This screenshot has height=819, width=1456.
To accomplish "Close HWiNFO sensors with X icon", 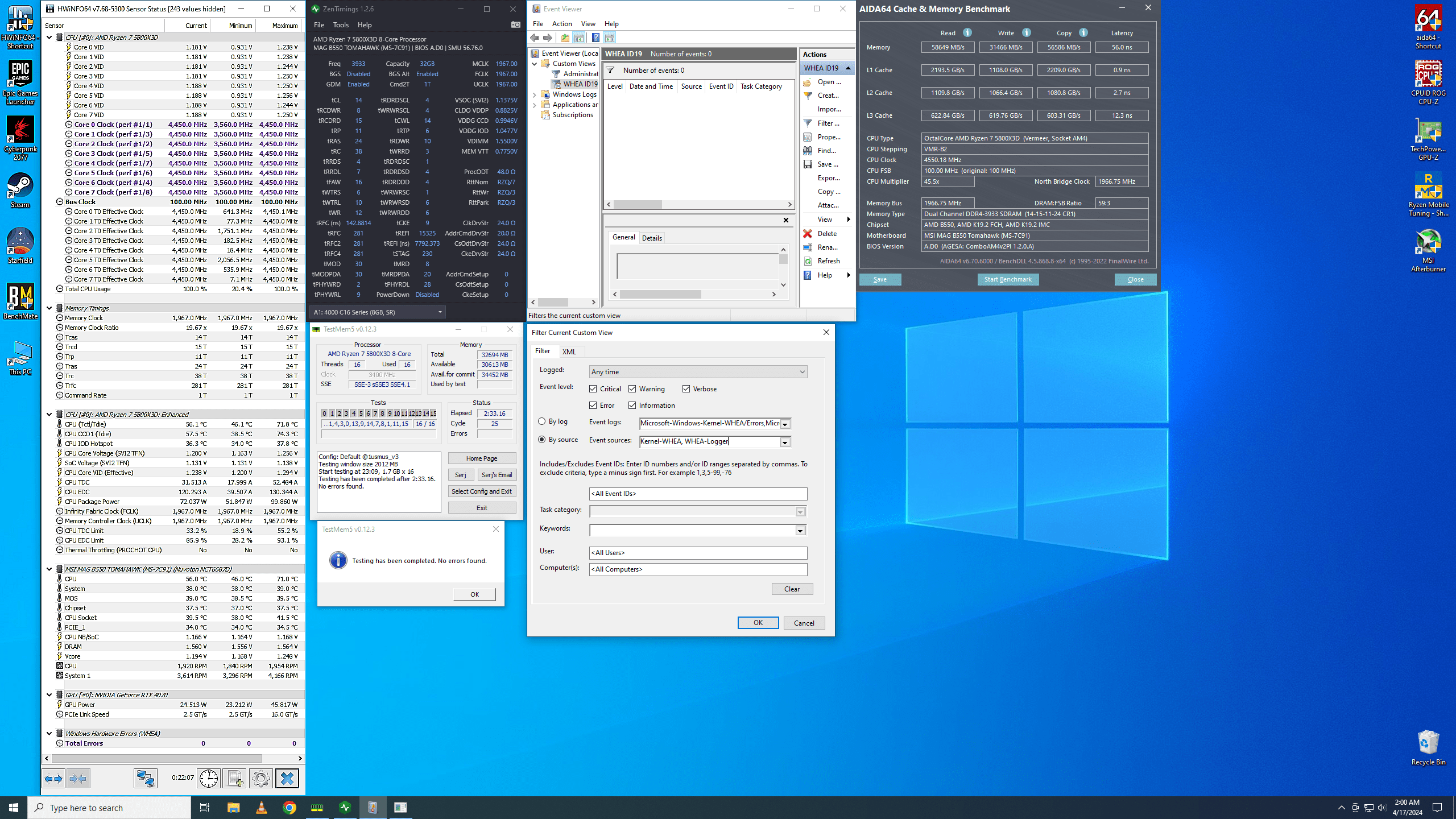I will (287, 779).
